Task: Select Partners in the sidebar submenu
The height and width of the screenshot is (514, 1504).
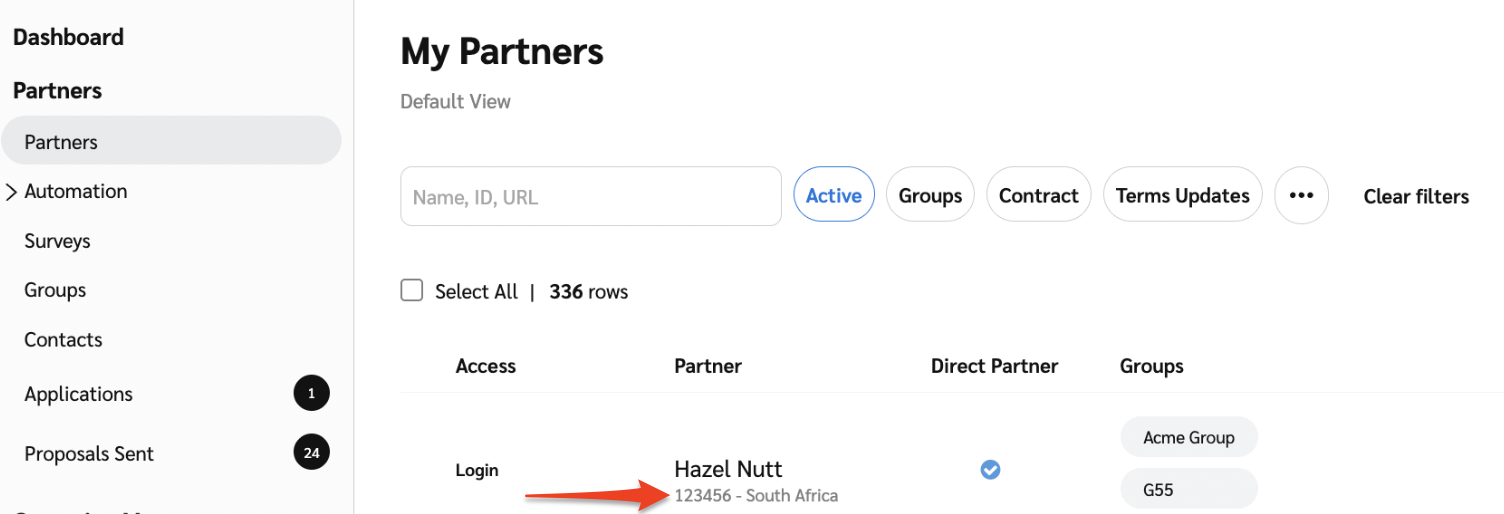Action: tap(61, 142)
